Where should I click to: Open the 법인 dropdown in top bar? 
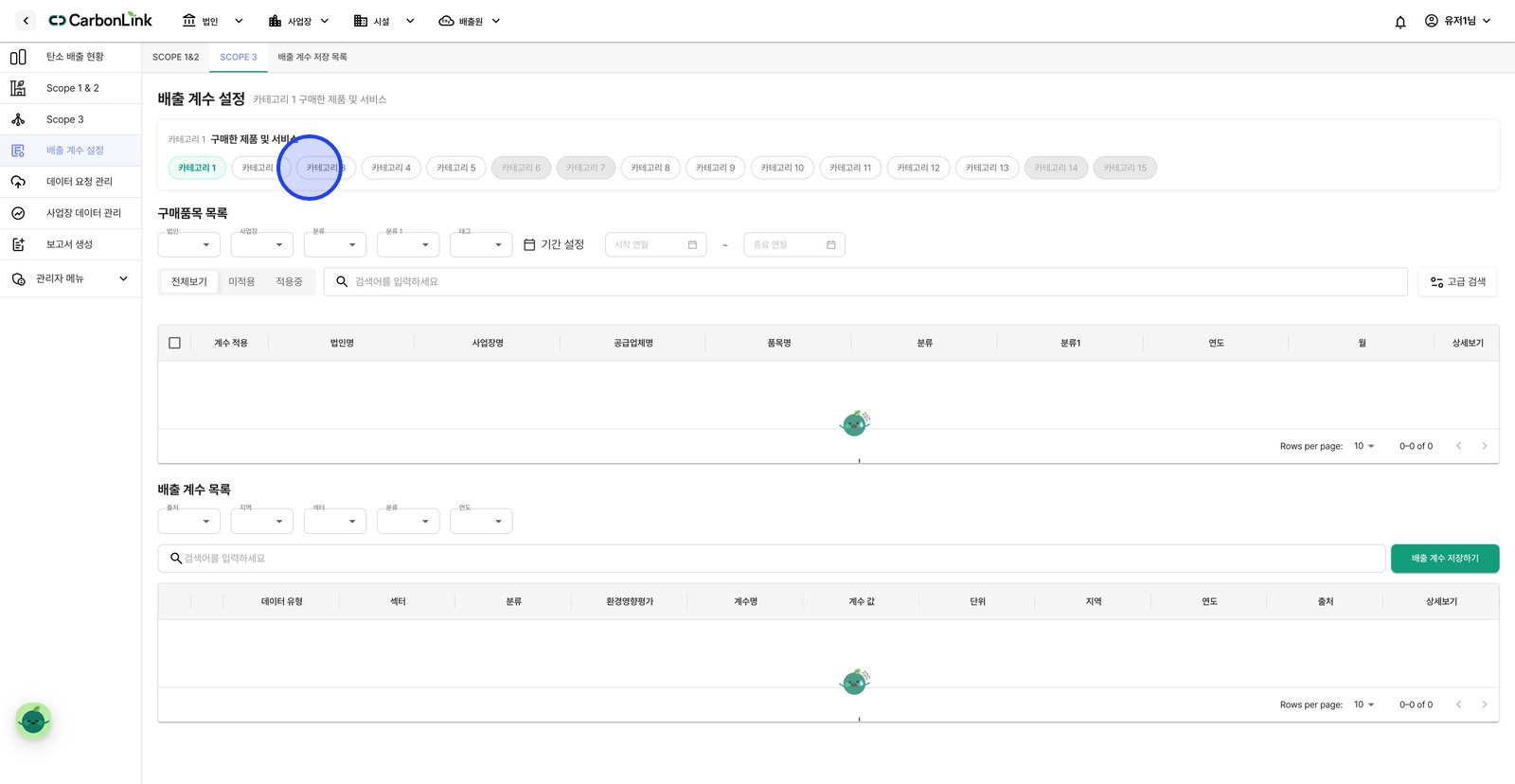coord(213,21)
